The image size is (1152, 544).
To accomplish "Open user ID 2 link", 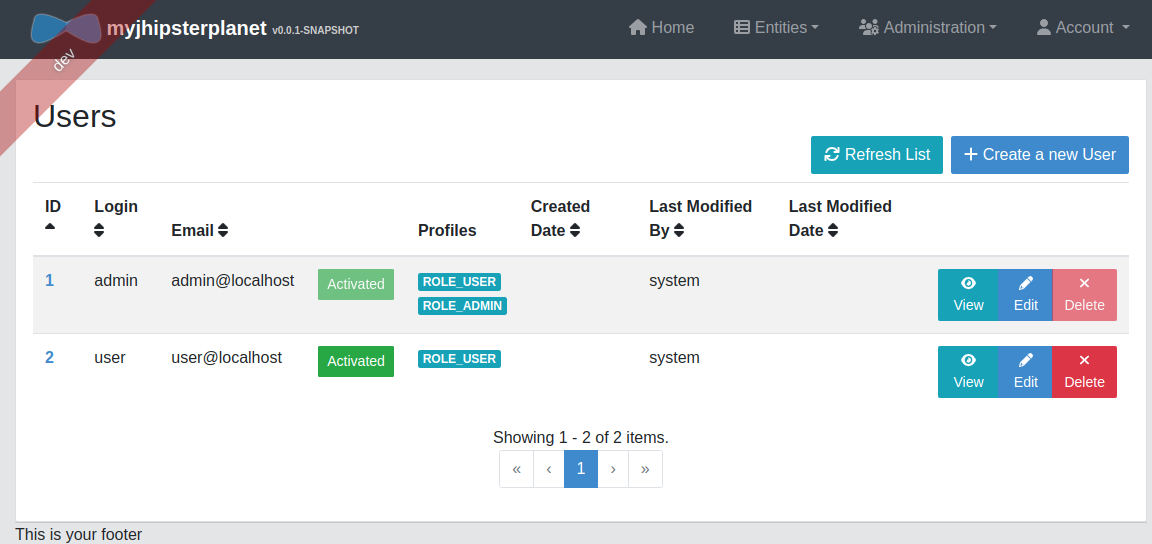I will pyautogui.click(x=49, y=357).
